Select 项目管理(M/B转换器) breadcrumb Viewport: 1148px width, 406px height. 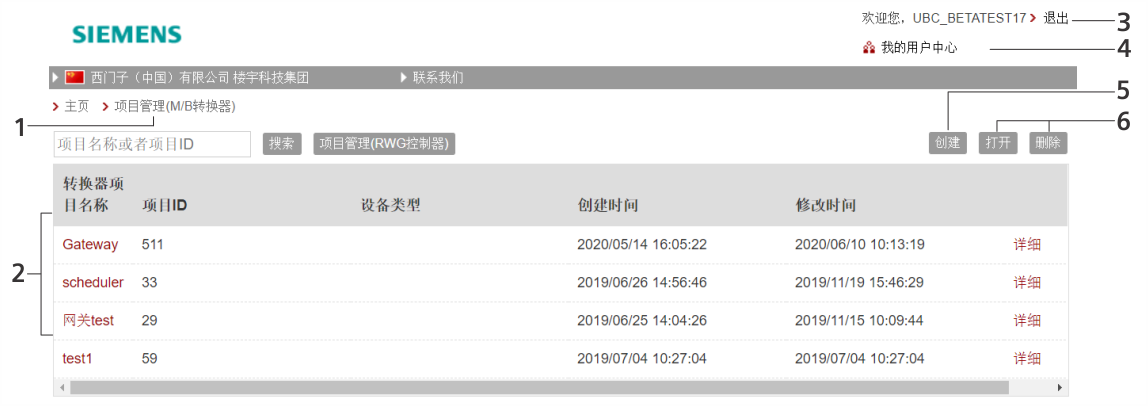[175, 107]
